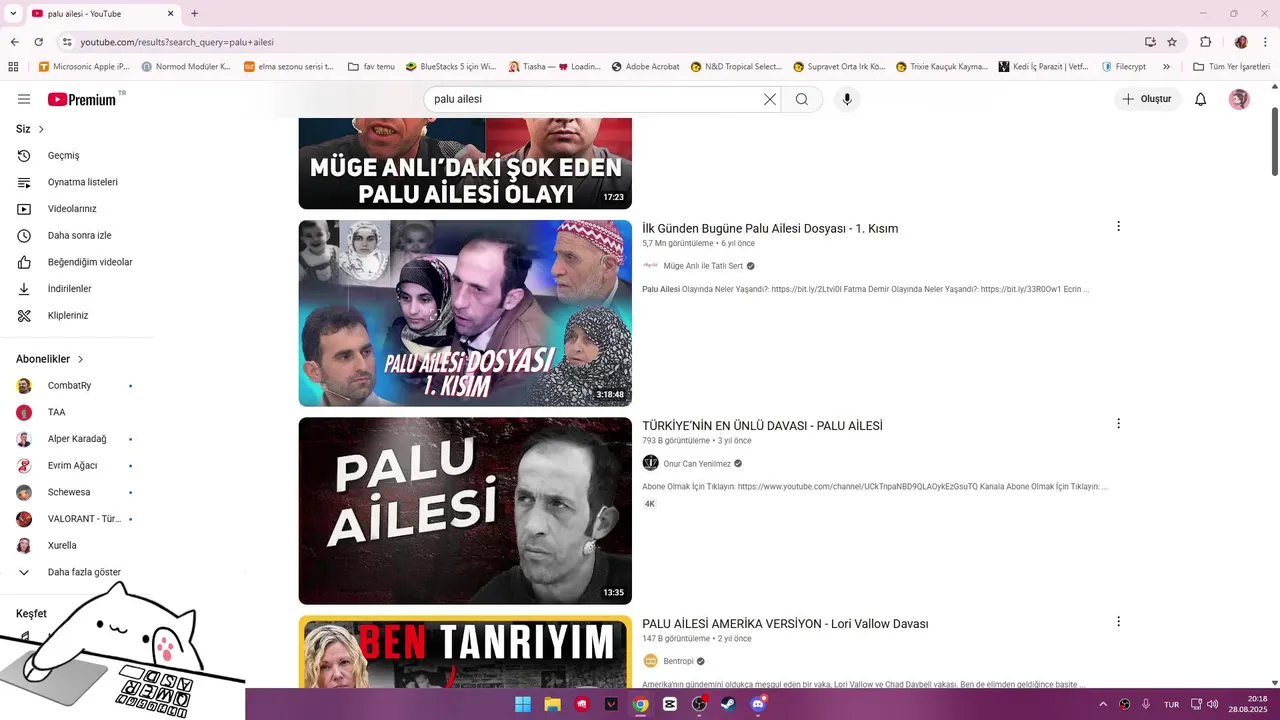The height and width of the screenshot is (720, 1280).
Task: Open a new browser tab
Action: (194, 14)
